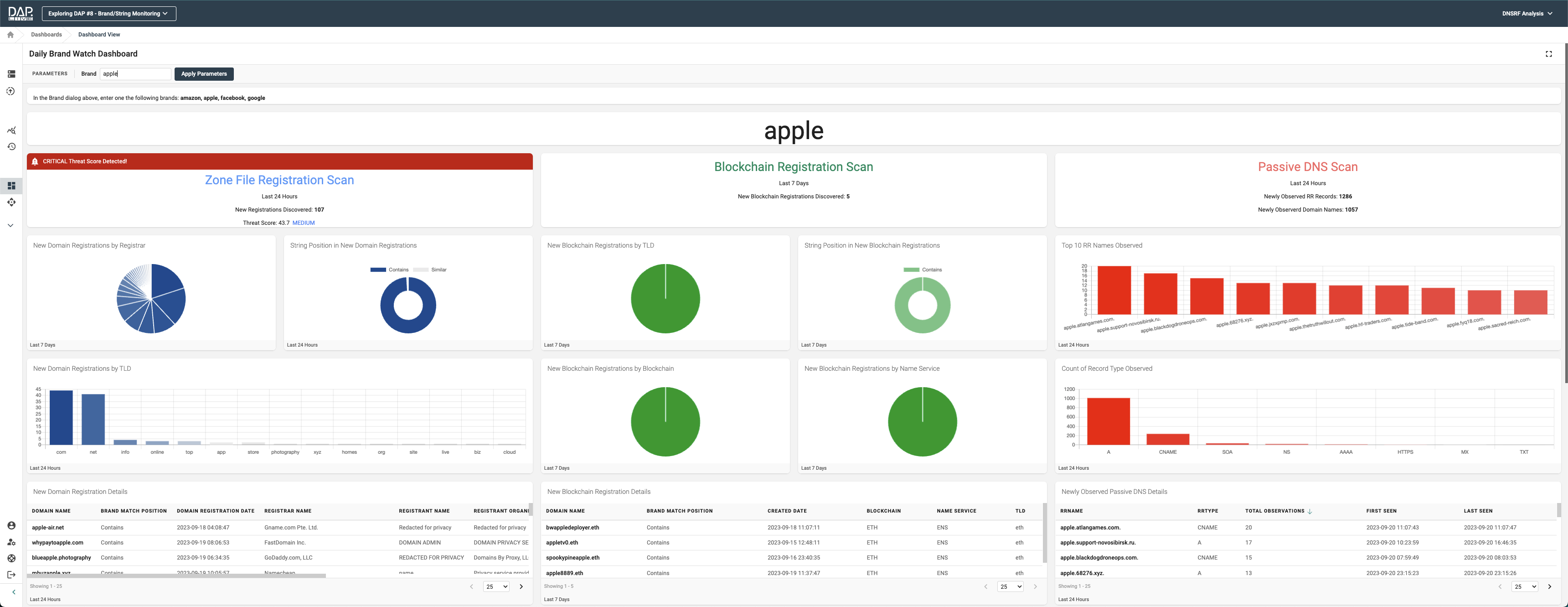The height and width of the screenshot is (607, 1568).
Task: Click the DAP Live logo
Action: pos(21,13)
